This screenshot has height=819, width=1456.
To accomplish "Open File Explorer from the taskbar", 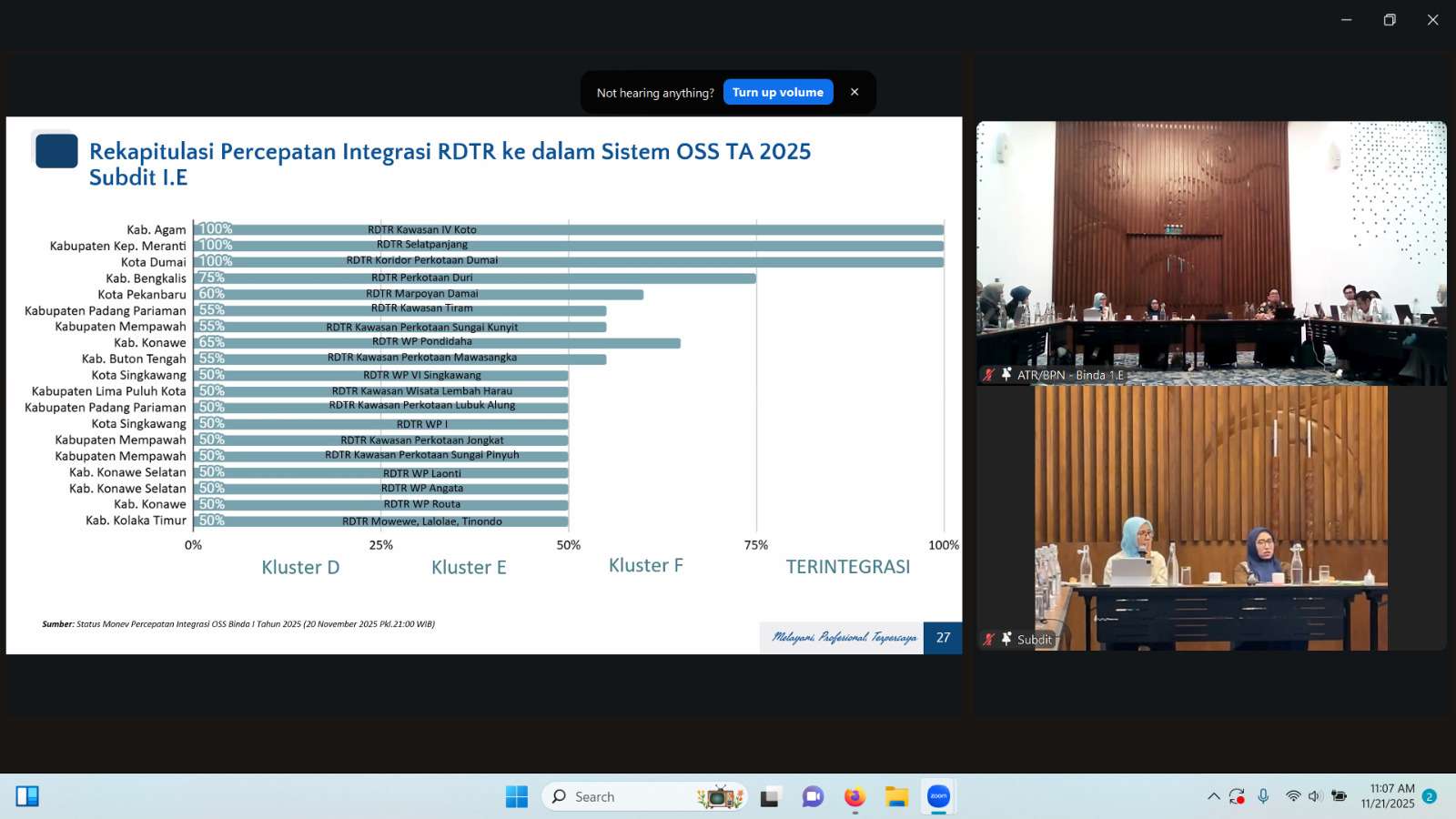I will coord(896,797).
